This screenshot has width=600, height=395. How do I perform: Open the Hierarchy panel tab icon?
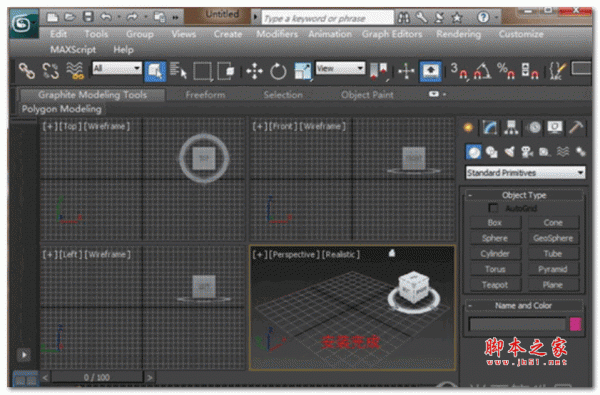coord(511,128)
